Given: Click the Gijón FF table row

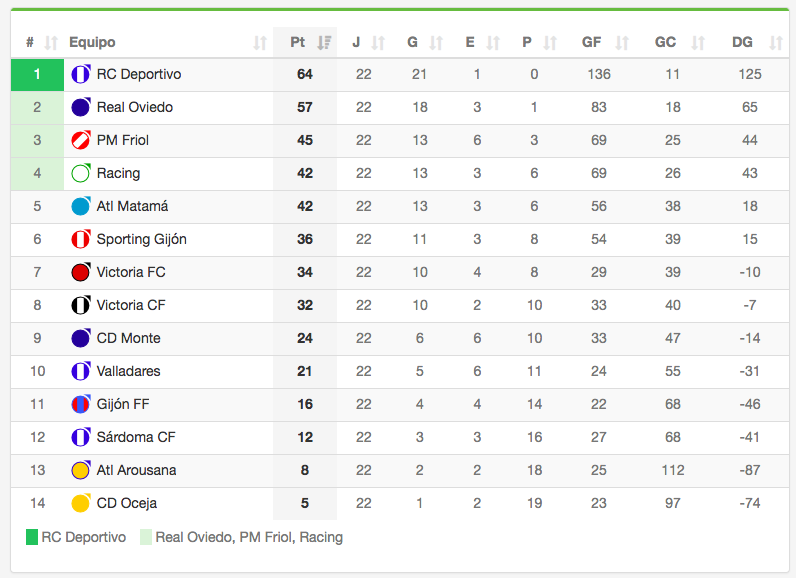Looking at the screenshot, I should point(400,405).
